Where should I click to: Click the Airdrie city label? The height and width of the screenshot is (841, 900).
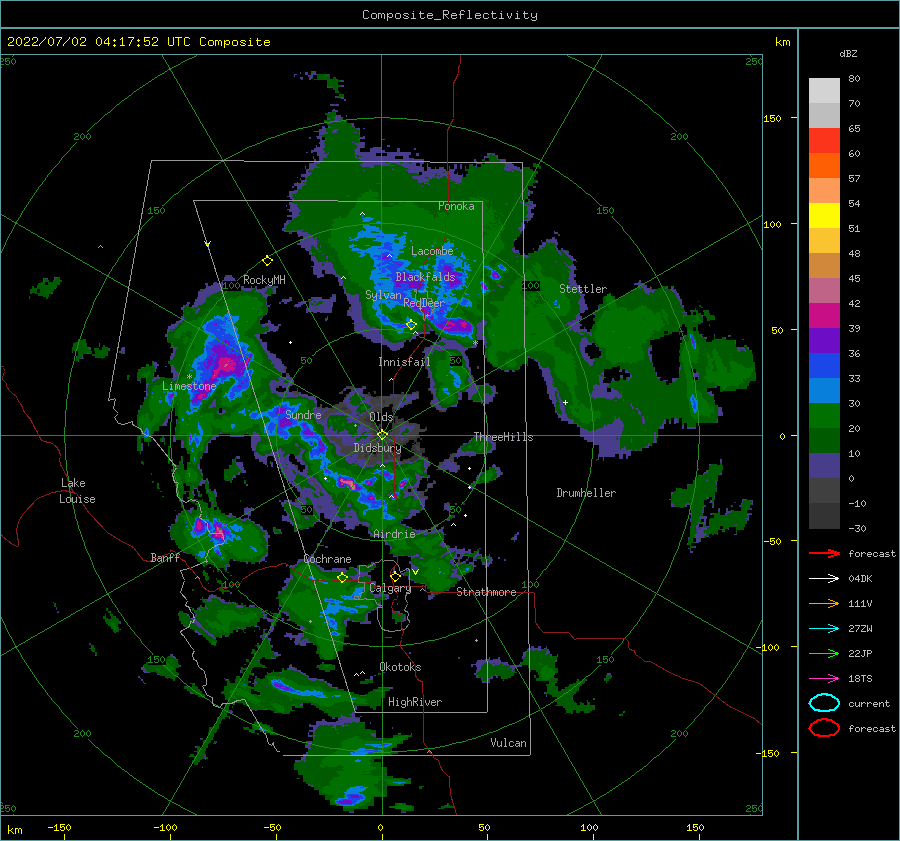tap(394, 534)
